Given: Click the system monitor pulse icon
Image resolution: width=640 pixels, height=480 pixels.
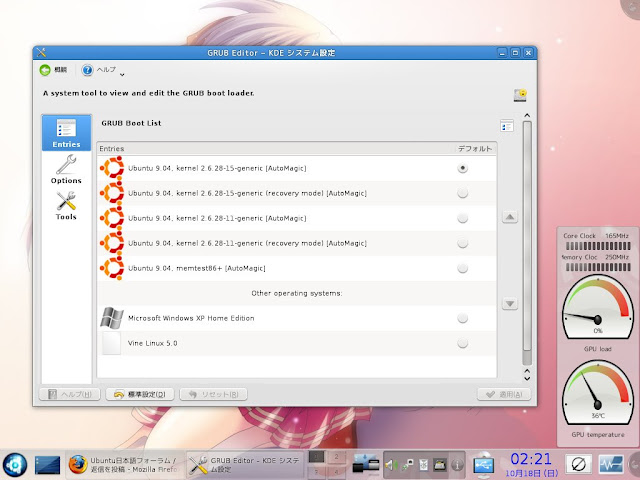Looking at the screenshot, I should click(x=611, y=464).
